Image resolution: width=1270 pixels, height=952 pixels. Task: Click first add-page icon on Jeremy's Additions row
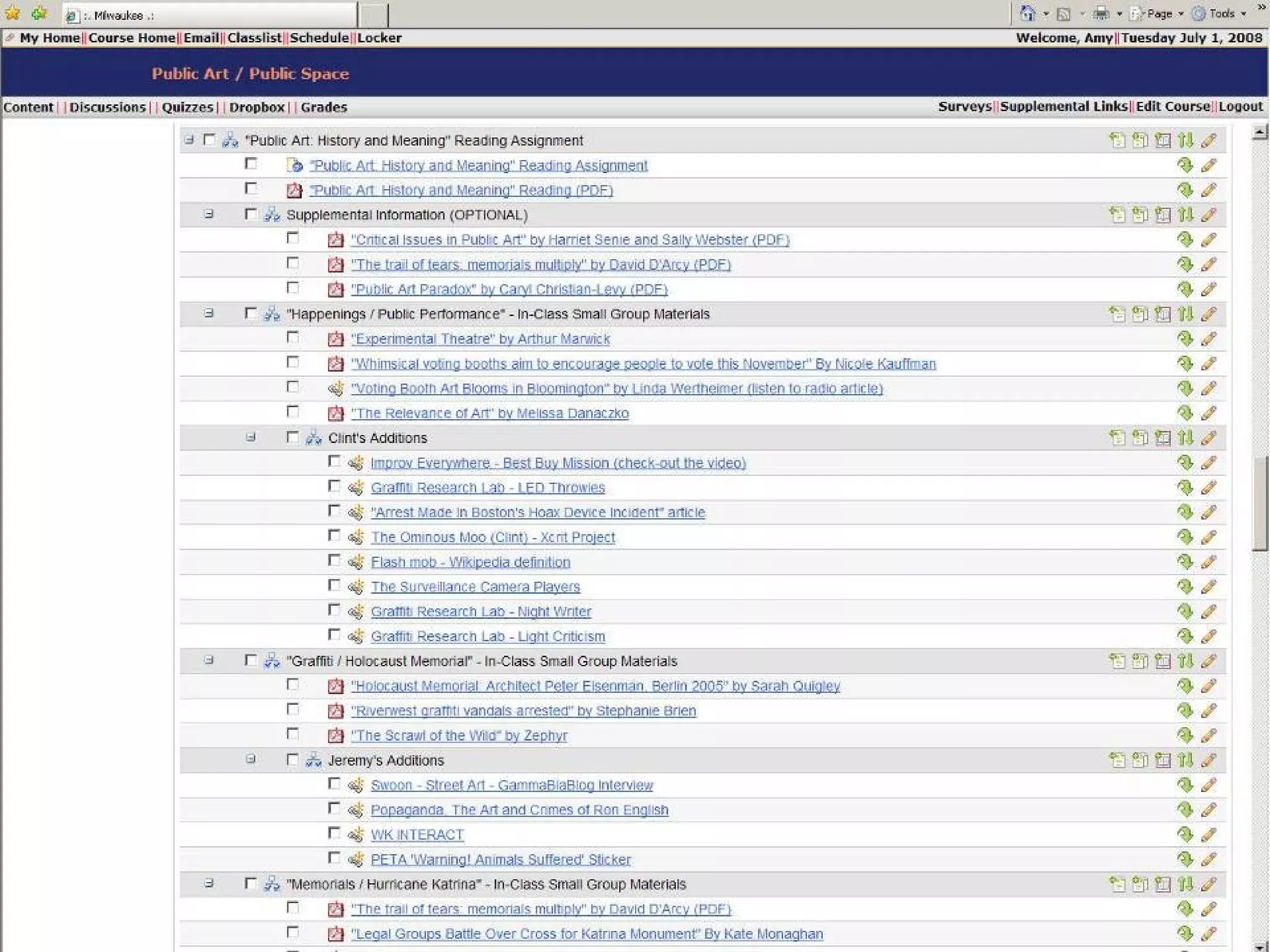coord(1117,760)
